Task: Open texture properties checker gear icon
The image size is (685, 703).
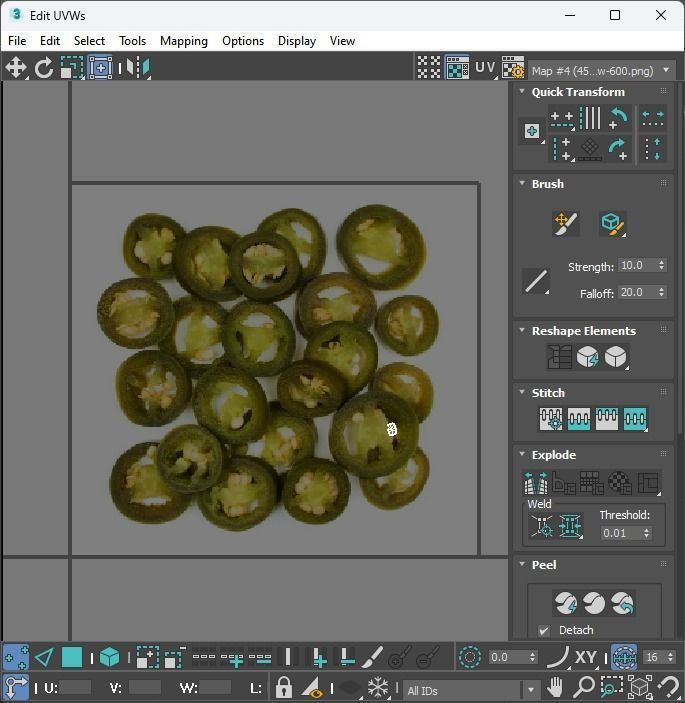Action: click(513, 68)
